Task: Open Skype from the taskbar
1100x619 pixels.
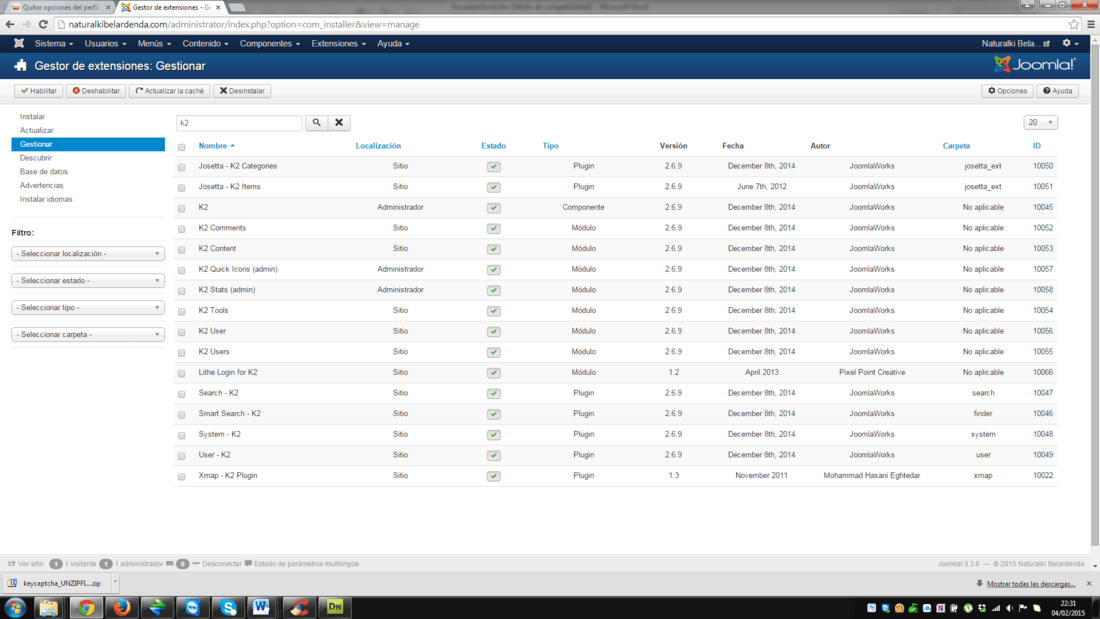Action: coord(229,607)
